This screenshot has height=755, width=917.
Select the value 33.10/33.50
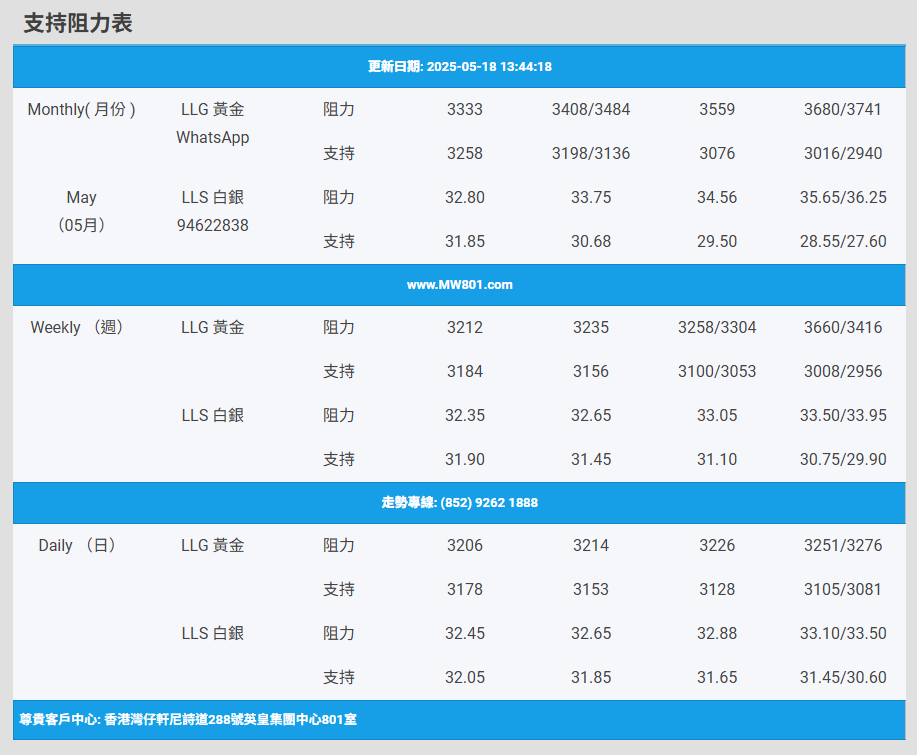tap(843, 633)
